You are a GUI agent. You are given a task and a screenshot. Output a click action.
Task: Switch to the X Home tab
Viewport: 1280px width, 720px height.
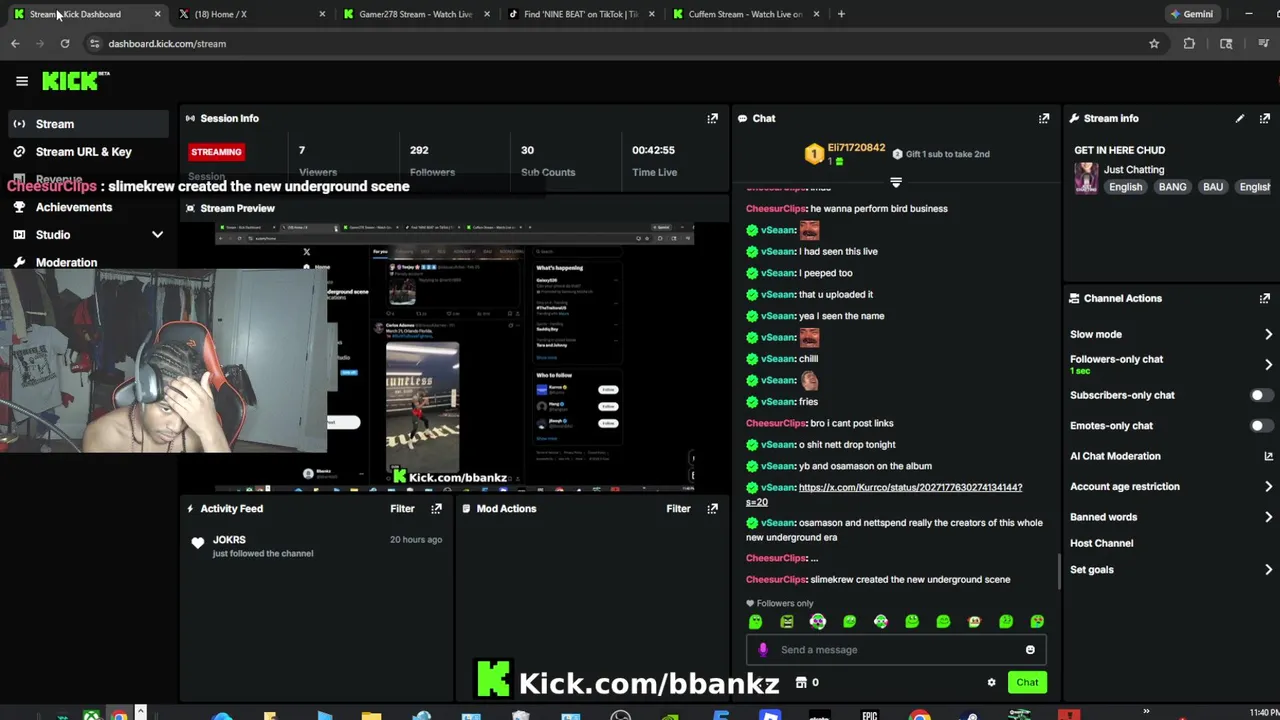coord(252,14)
